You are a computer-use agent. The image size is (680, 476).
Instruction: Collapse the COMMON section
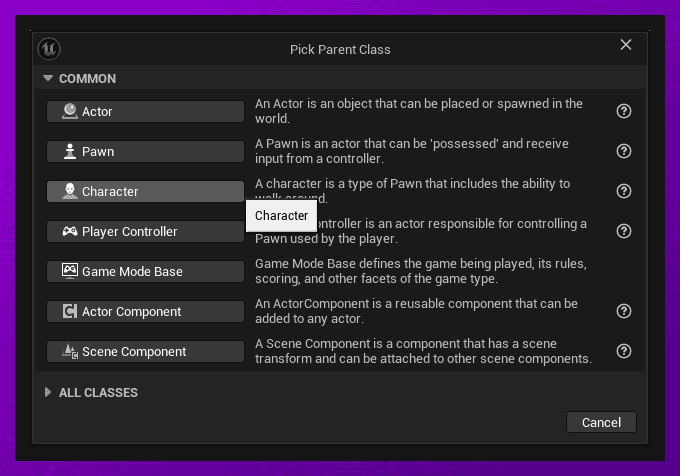(48, 78)
